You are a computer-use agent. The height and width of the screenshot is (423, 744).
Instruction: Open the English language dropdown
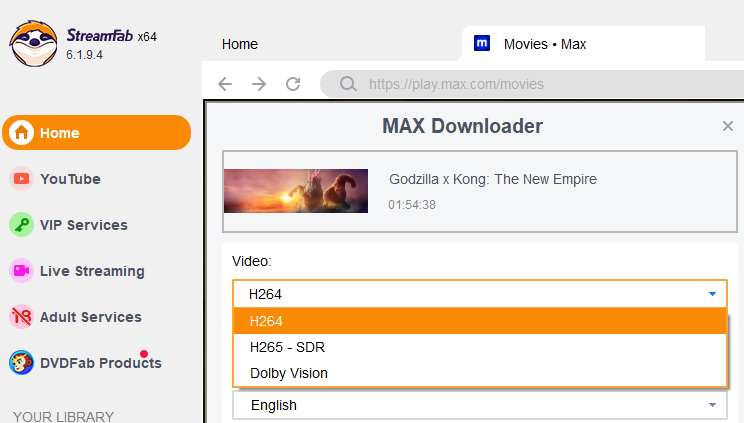(480, 405)
